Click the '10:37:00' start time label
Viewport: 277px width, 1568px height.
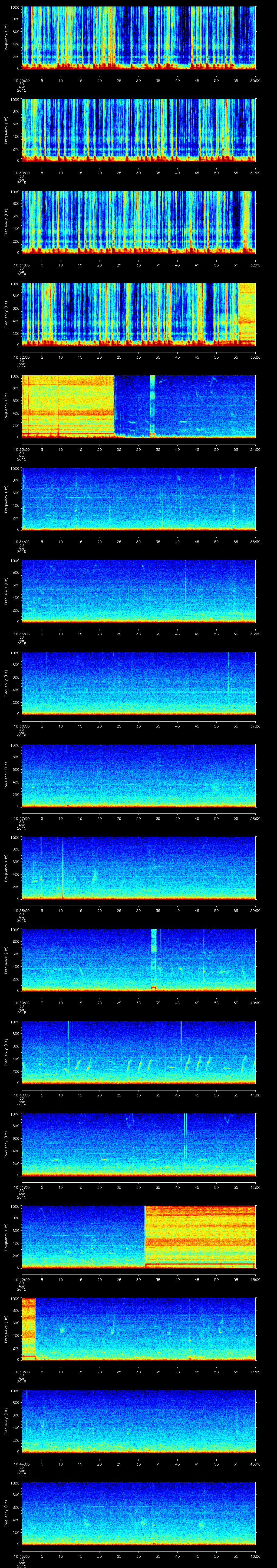pos(21,818)
